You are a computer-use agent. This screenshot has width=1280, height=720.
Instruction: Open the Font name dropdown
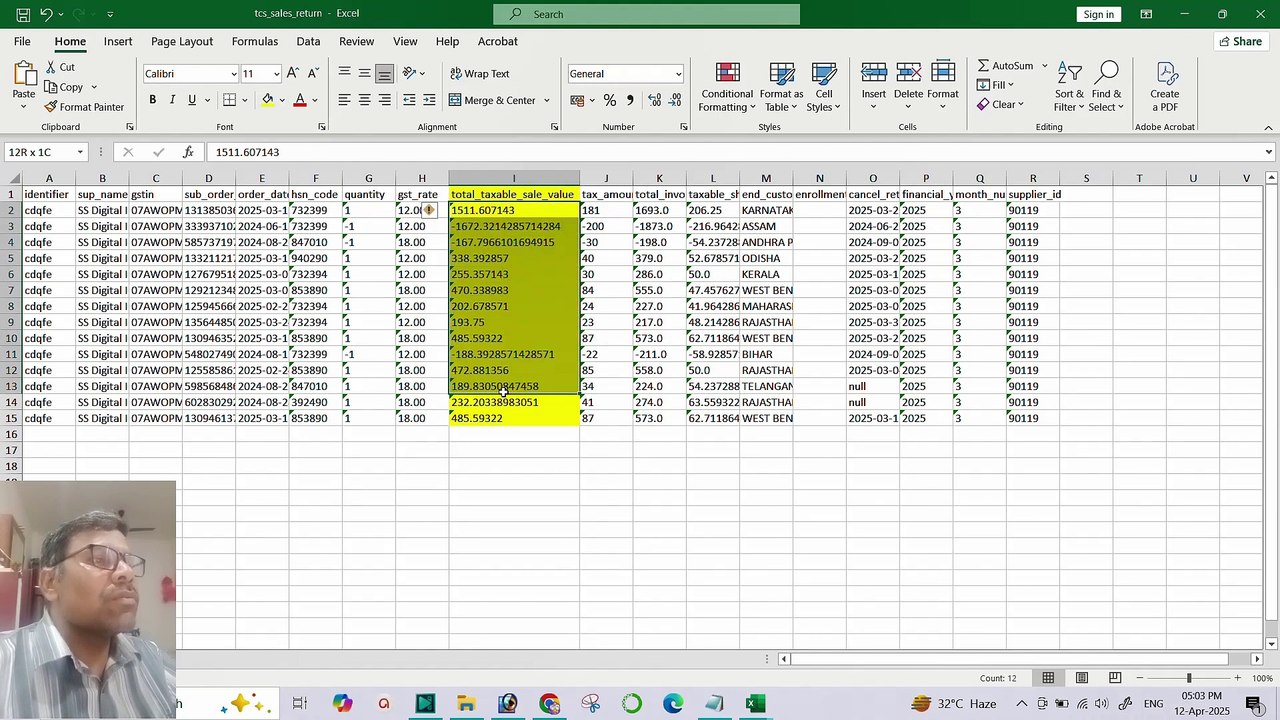pyautogui.click(x=234, y=74)
